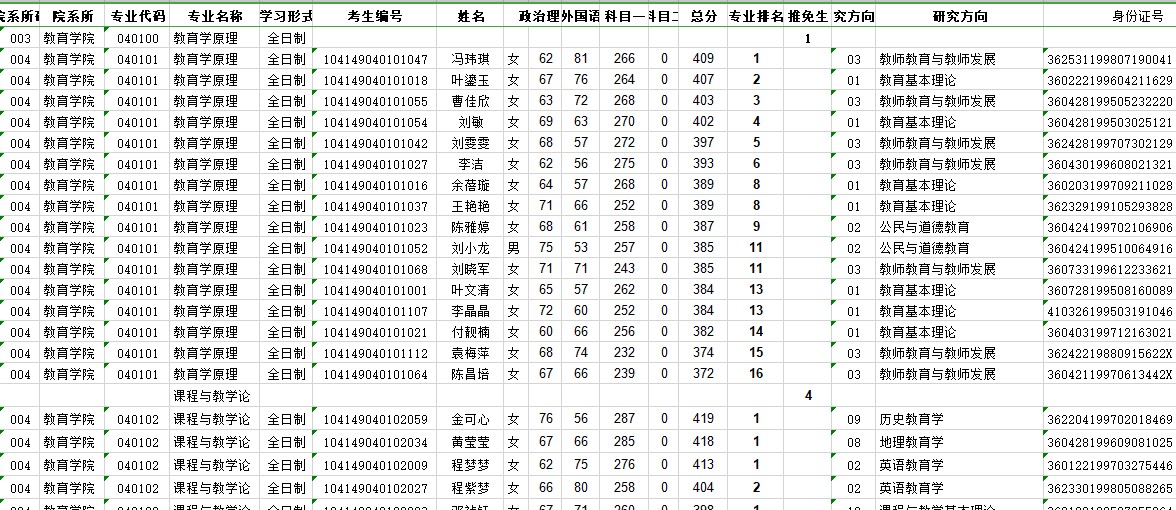
Task: Select the 040100 major code cell
Action: click(137, 39)
